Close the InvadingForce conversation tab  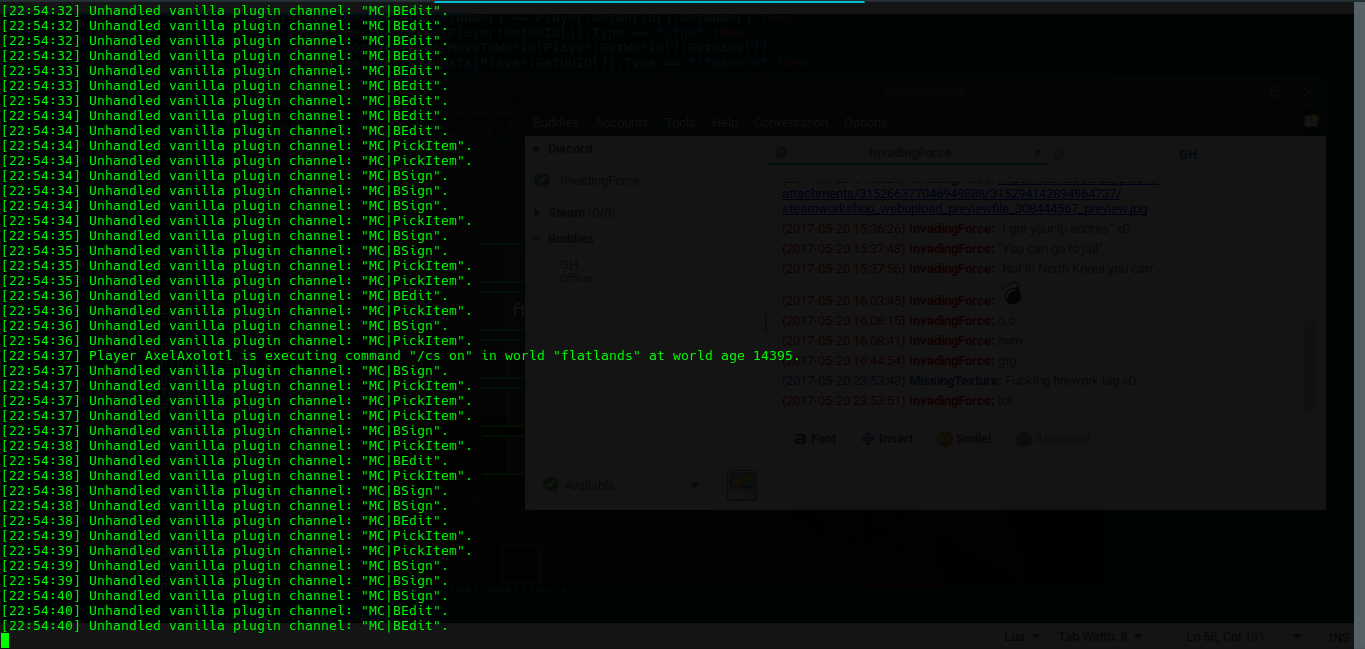(1038, 154)
